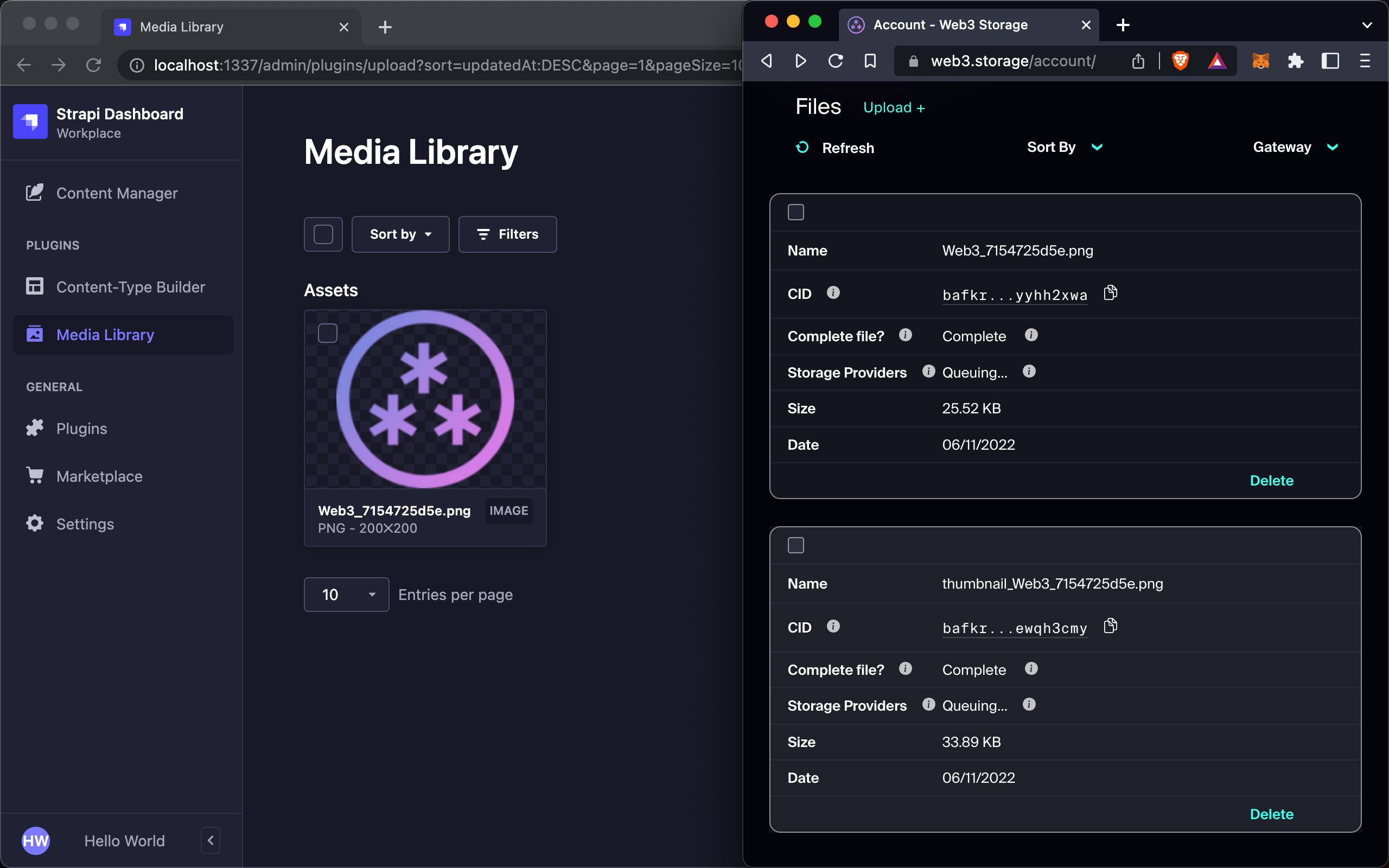The image size is (1389, 868).
Task: Open a new tab in the Web3 Storage window
Action: 1123,25
